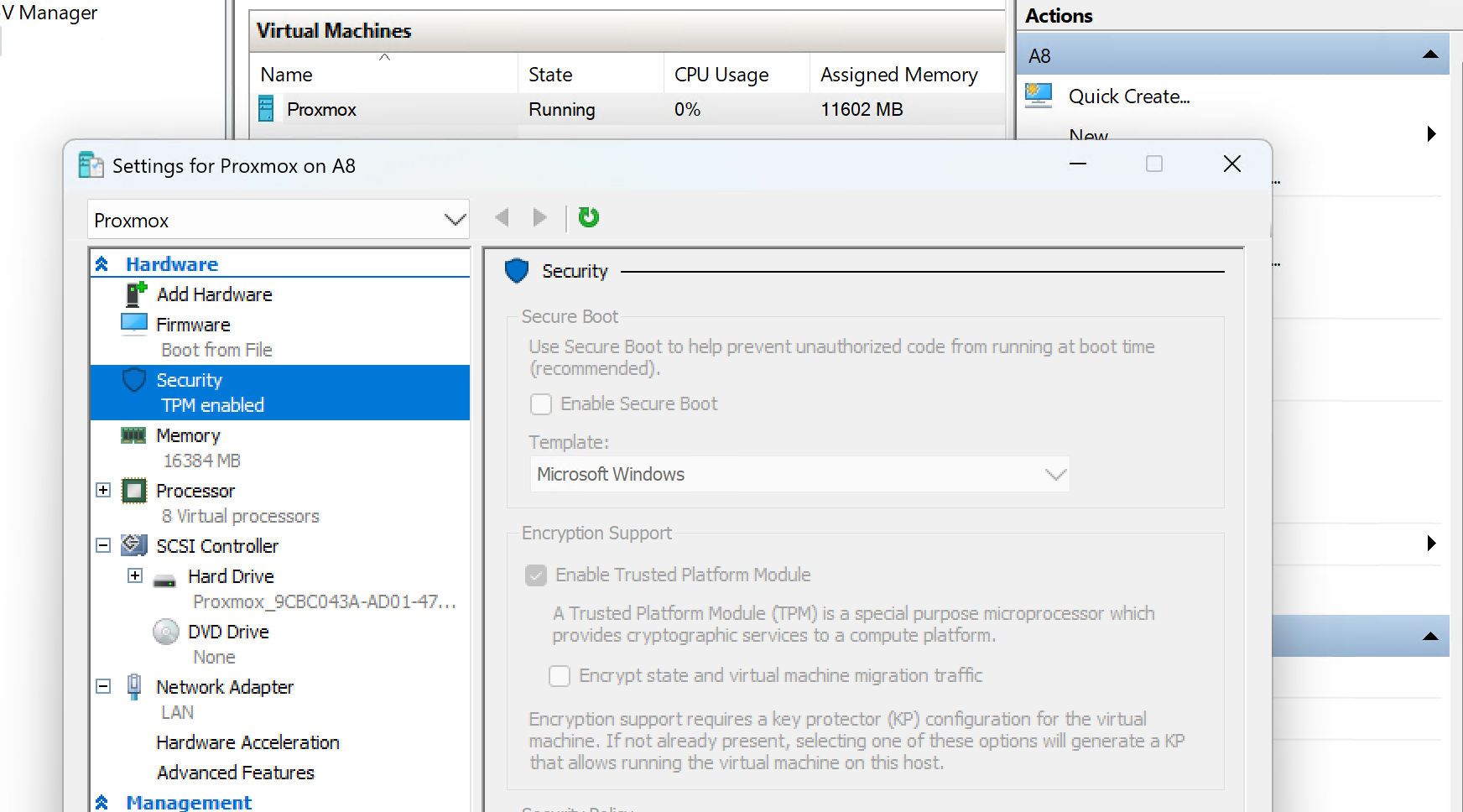Toggle Enable Trusted Platform Module checkbox
The height and width of the screenshot is (812, 1463).
click(x=536, y=575)
